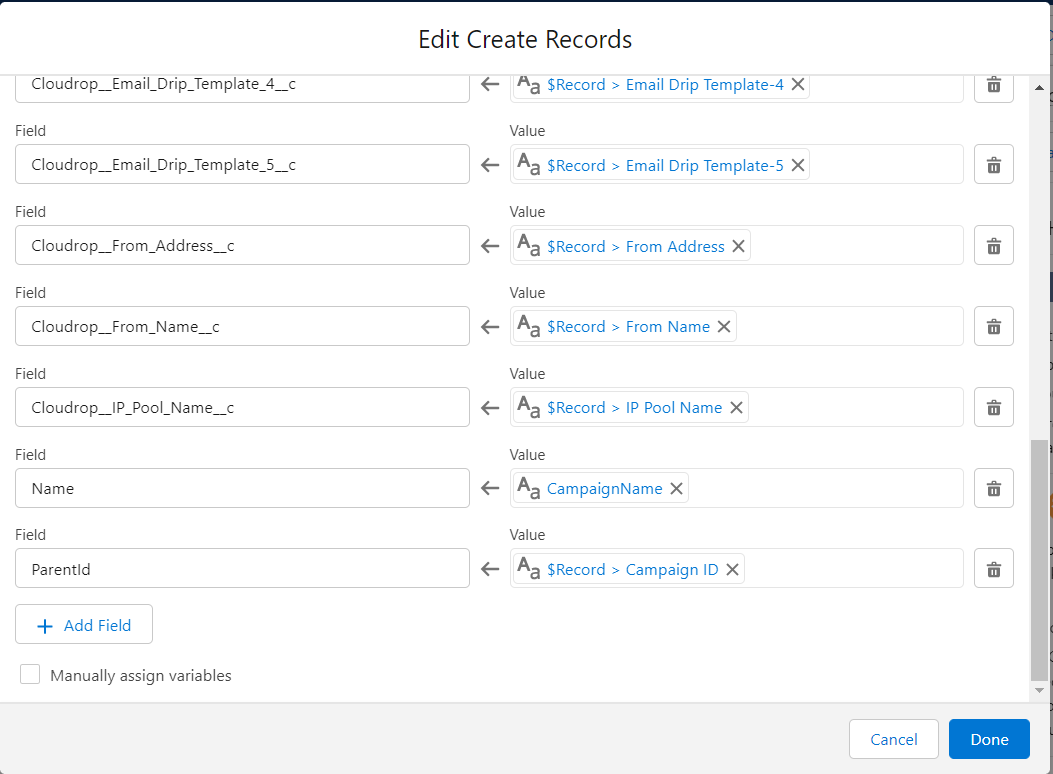The image size is (1053, 774).
Task: Click the text icon beside From Name
Action: click(529, 327)
